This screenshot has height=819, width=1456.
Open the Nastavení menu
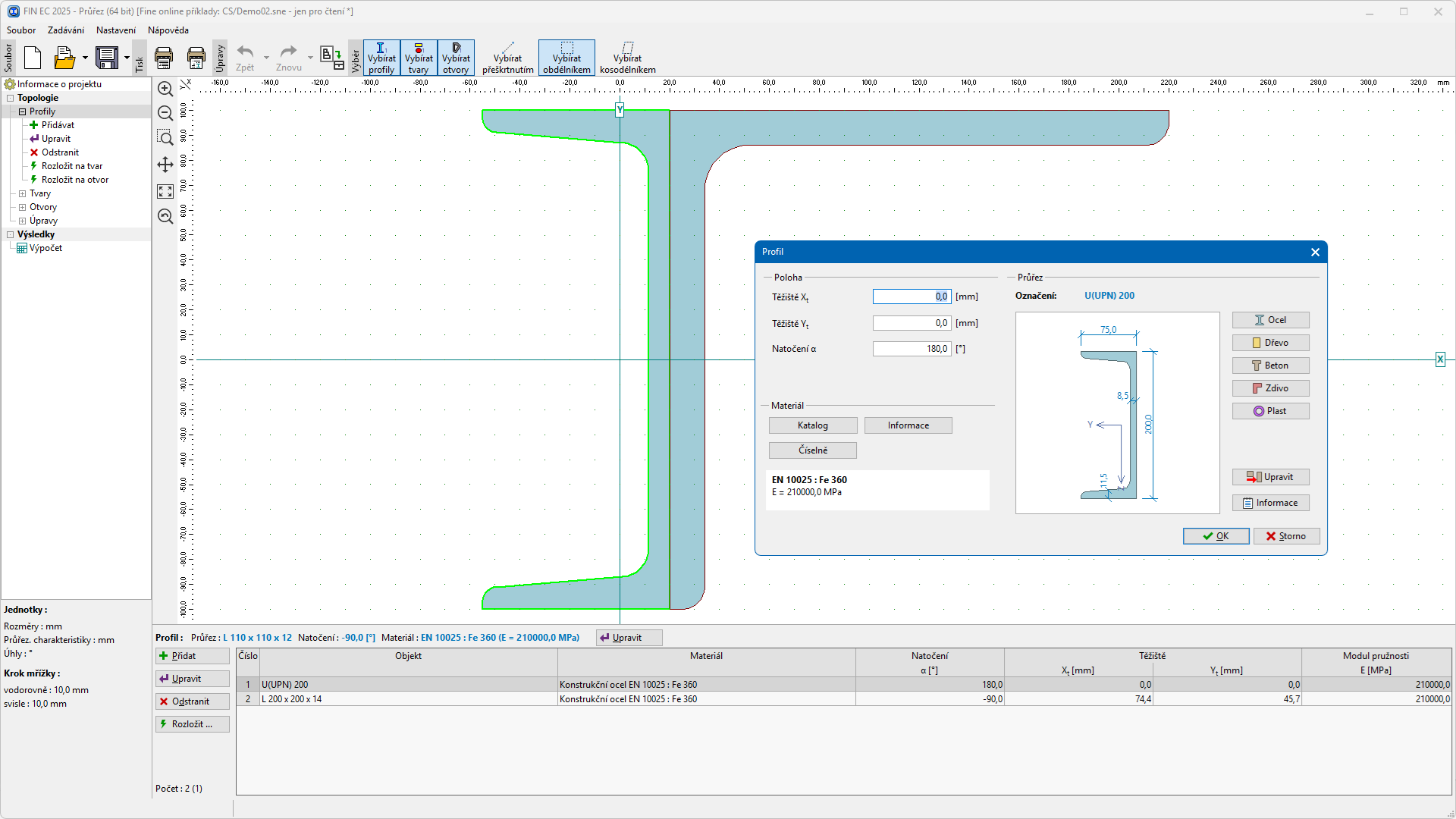(x=116, y=30)
